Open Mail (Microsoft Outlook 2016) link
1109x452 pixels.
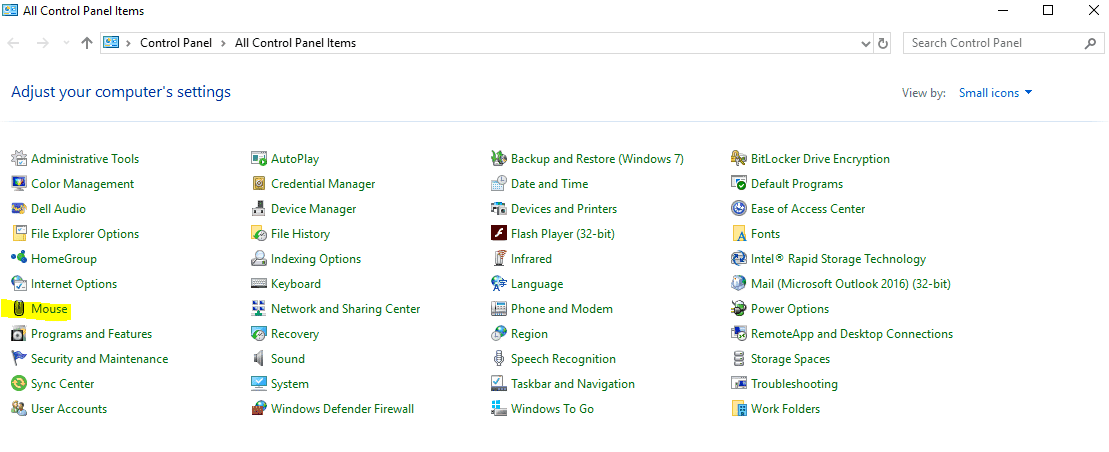pos(851,284)
